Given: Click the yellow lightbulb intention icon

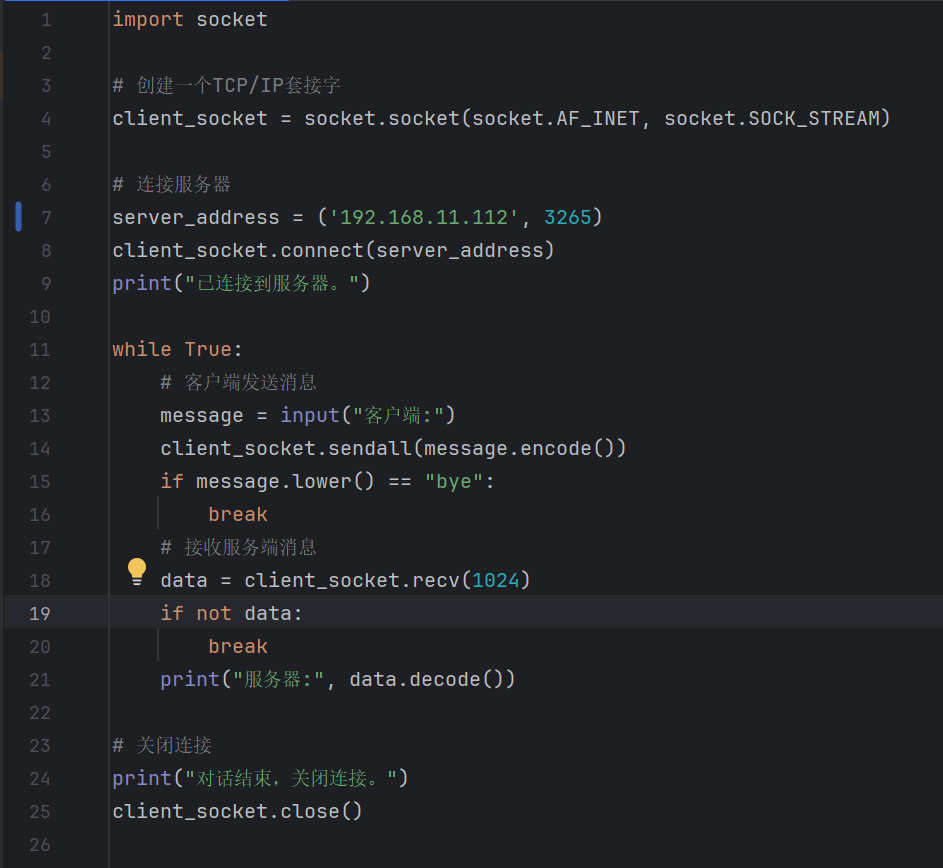Looking at the screenshot, I should click(x=137, y=571).
